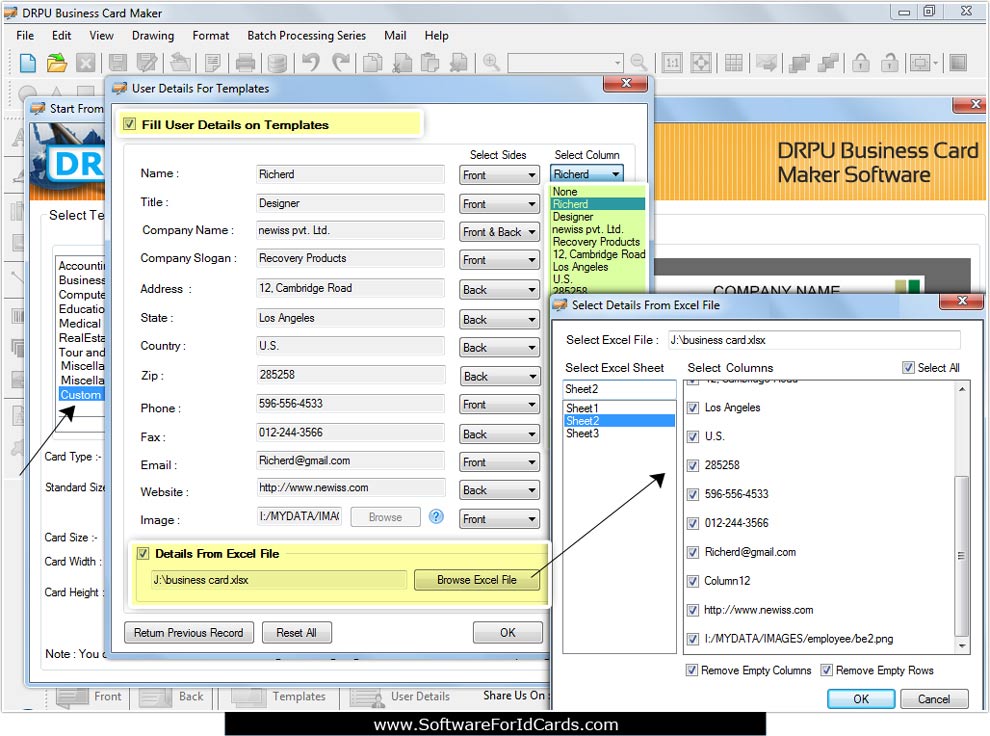The image size is (990, 736).
Task: Select Sheet3 in the sheet list
Action: click(x=583, y=434)
